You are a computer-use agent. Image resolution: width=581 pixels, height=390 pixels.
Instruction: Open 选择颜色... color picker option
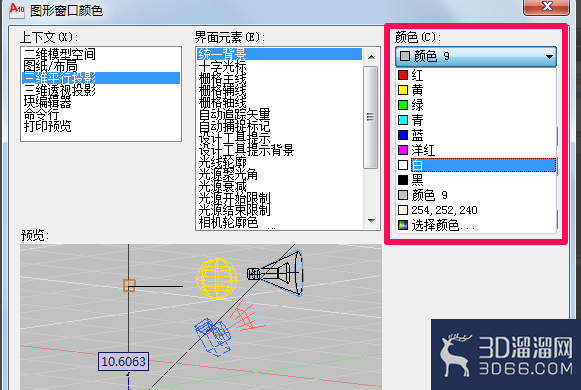coord(476,225)
